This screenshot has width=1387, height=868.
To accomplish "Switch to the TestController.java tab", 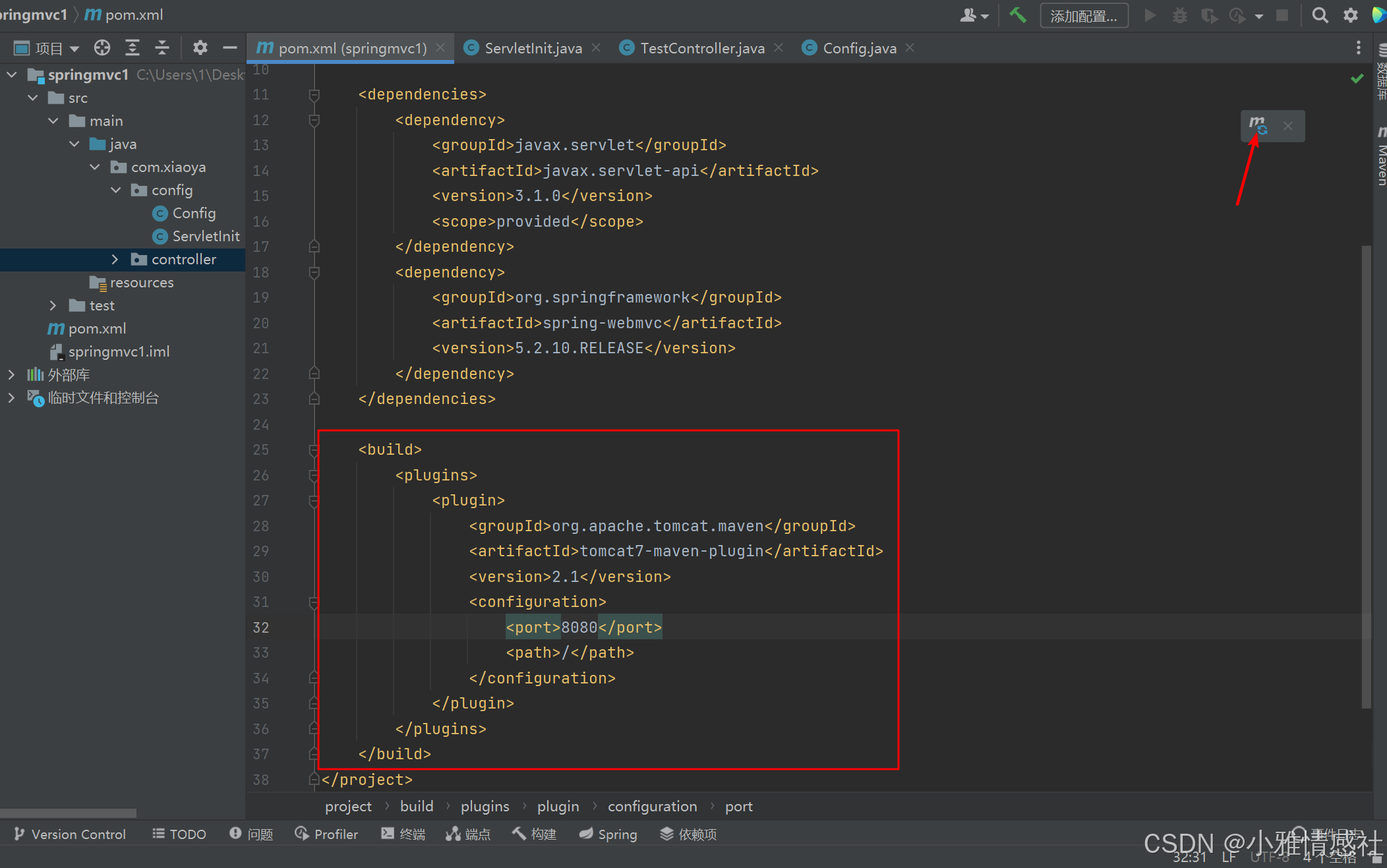I will point(701,48).
